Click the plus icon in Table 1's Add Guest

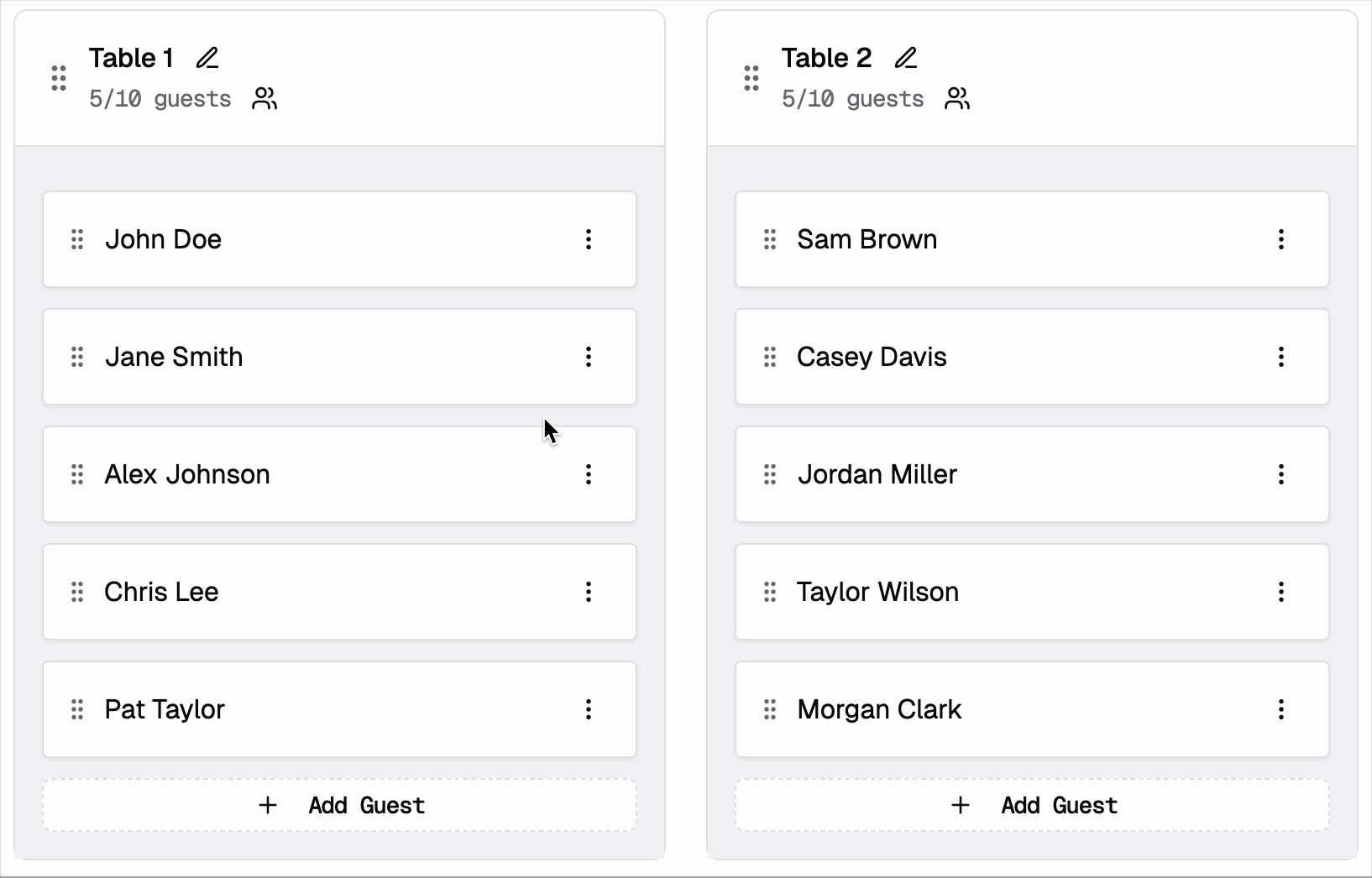(x=267, y=805)
